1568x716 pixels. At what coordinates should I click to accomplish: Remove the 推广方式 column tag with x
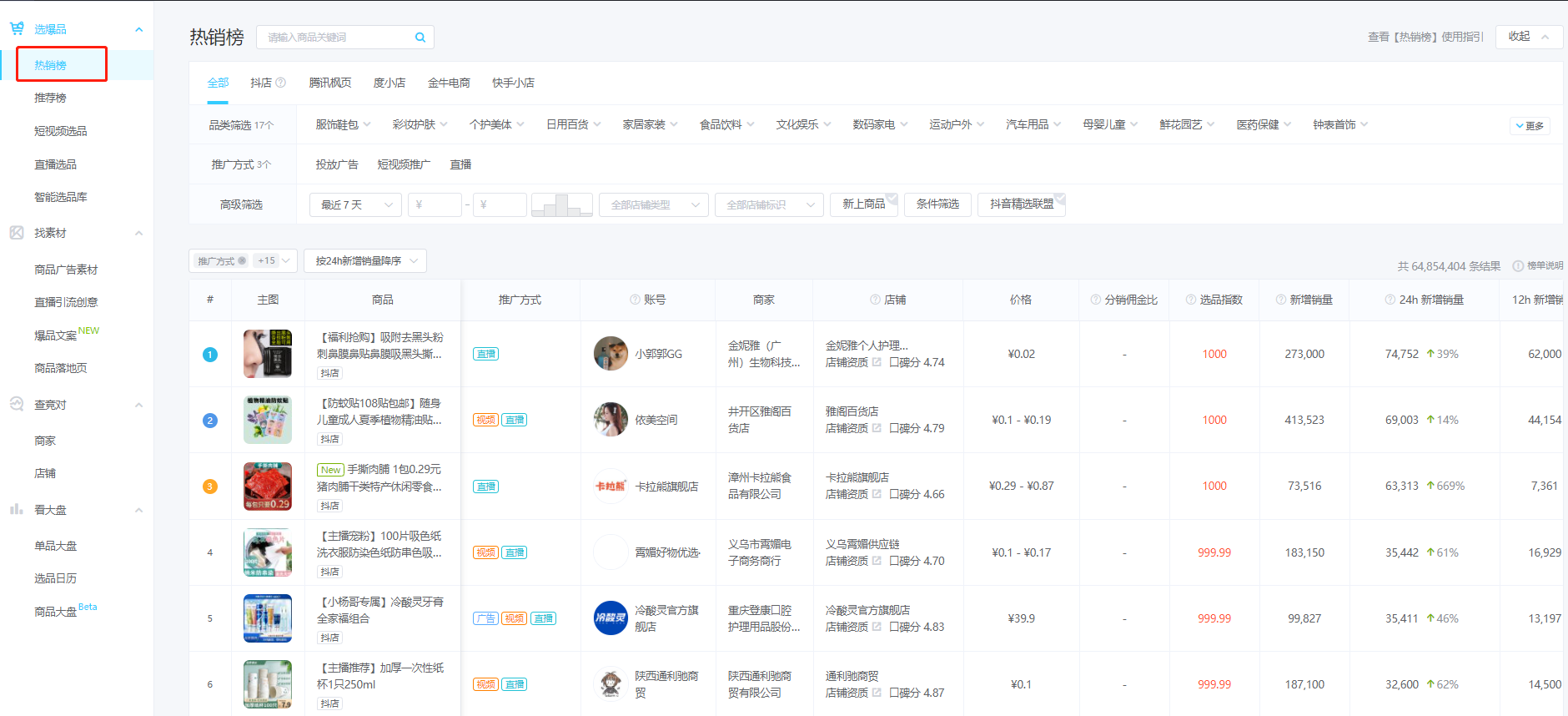[x=242, y=261]
